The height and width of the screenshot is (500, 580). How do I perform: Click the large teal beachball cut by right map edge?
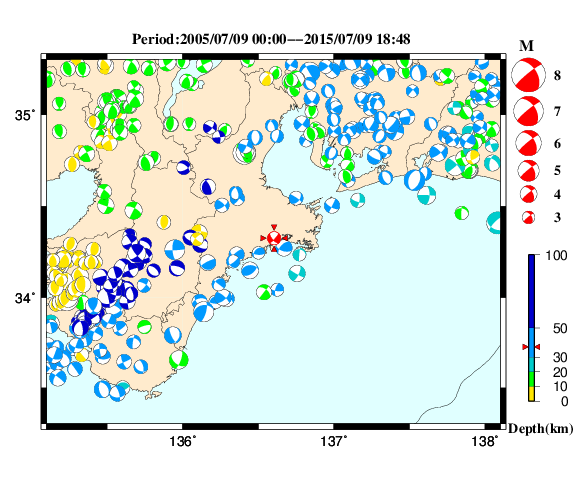tap(494, 223)
